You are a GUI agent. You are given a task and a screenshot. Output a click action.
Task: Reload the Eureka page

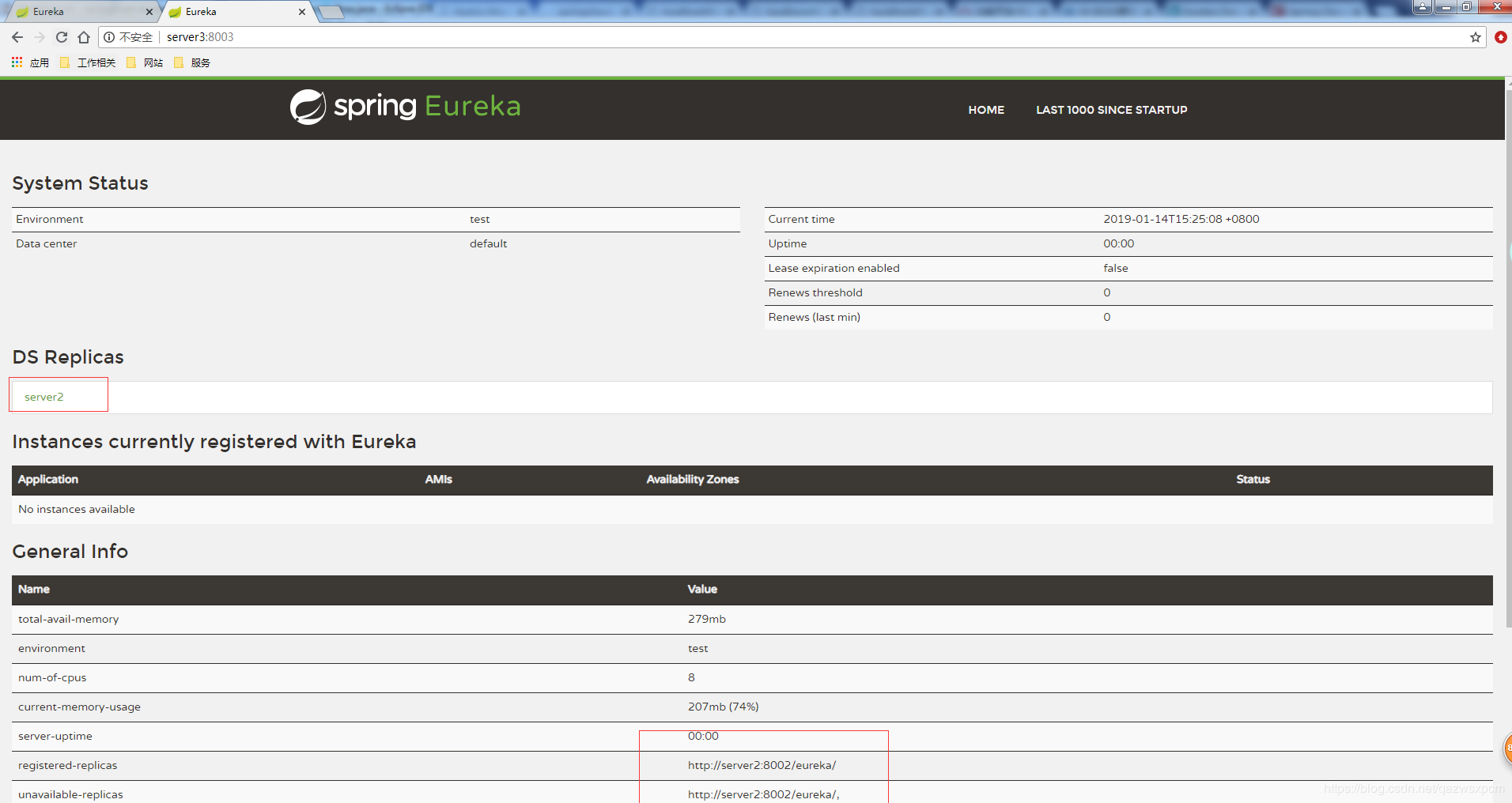(62, 37)
